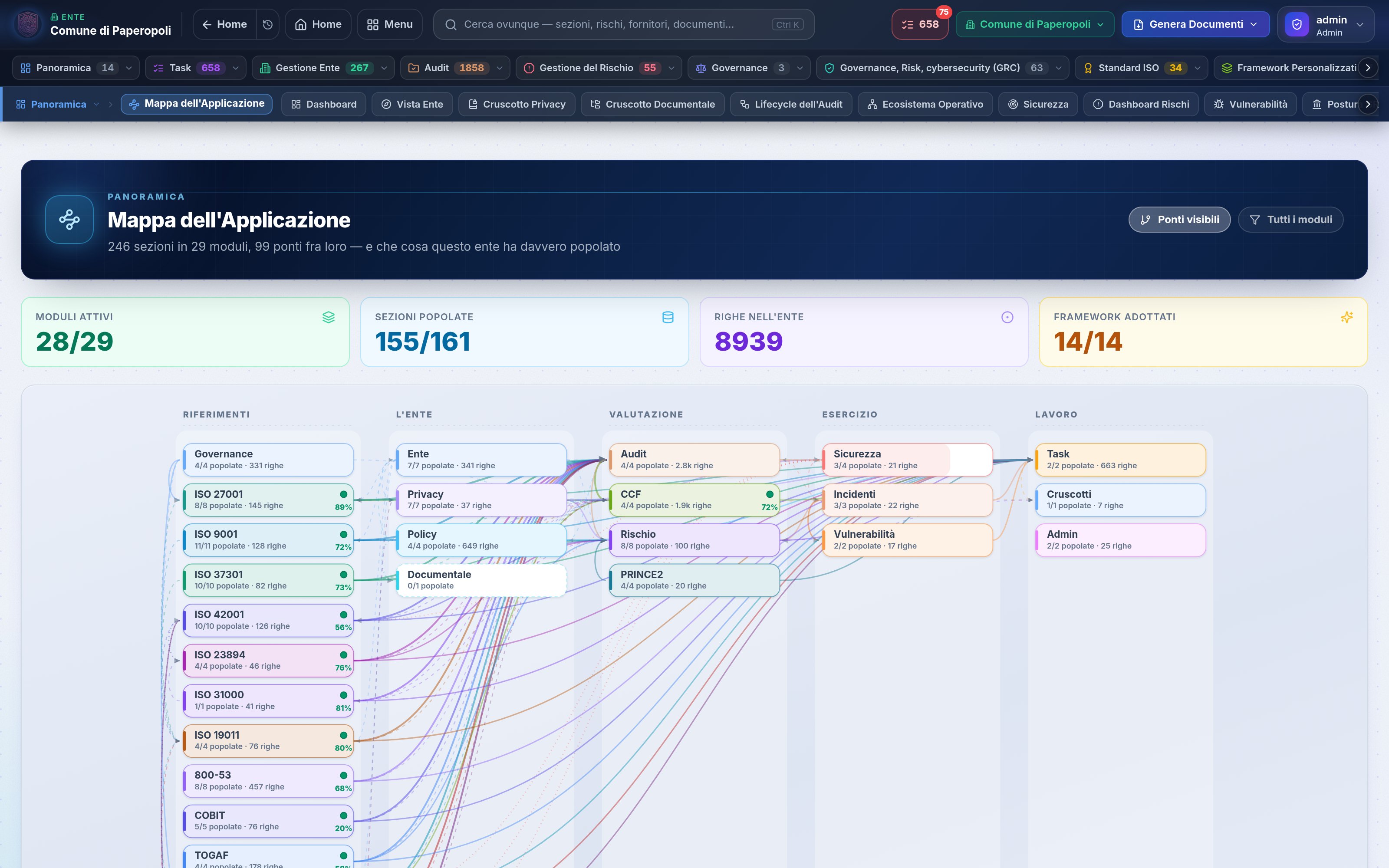Toggle Ponti visibili
The width and height of the screenshot is (1389, 868).
[x=1179, y=219]
